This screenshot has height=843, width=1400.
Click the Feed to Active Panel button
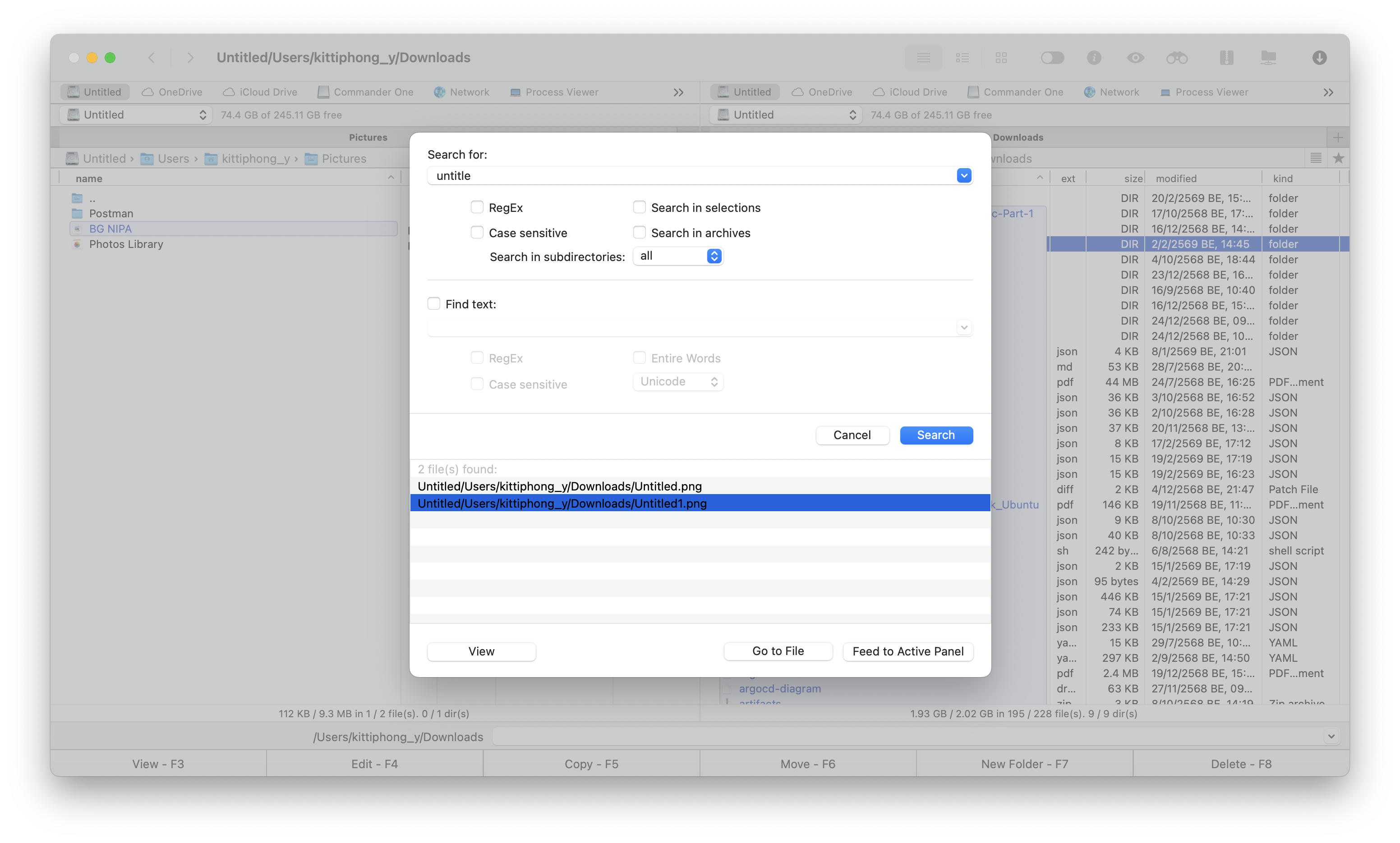click(907, 651)
